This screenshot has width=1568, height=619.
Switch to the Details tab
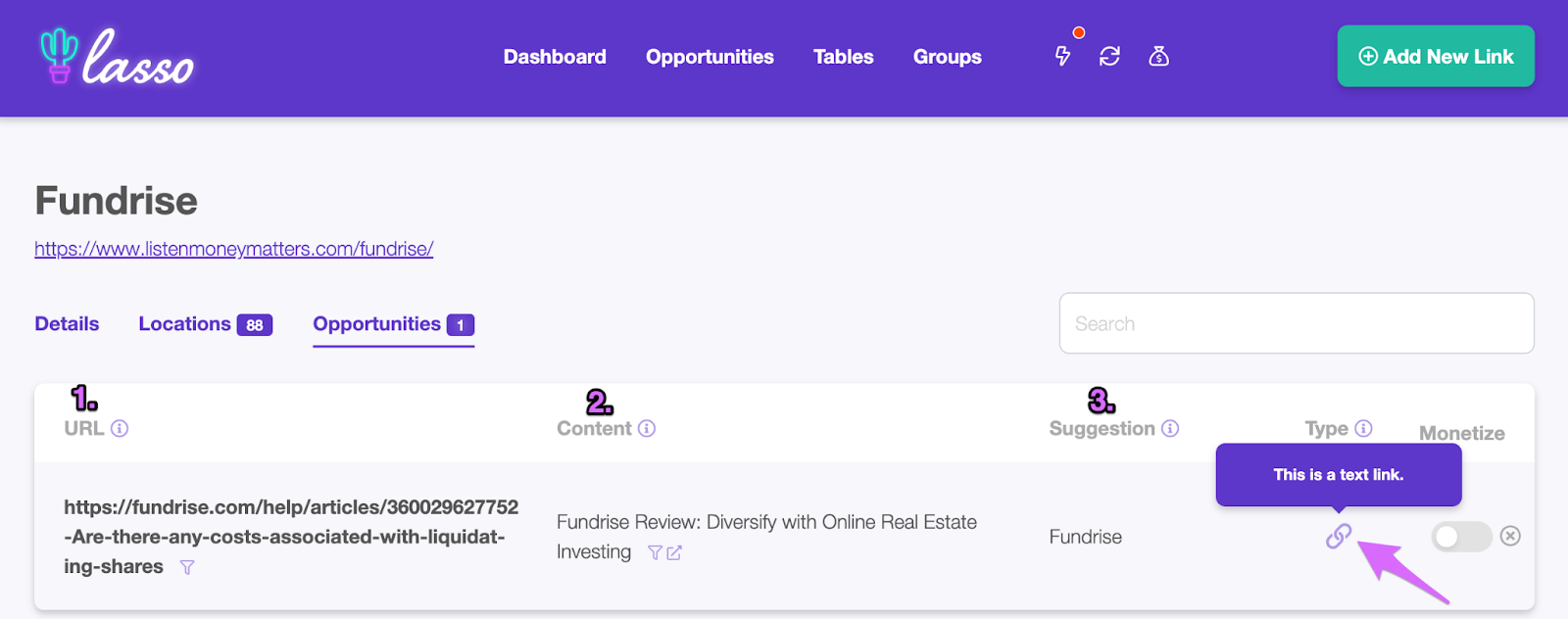67,324
